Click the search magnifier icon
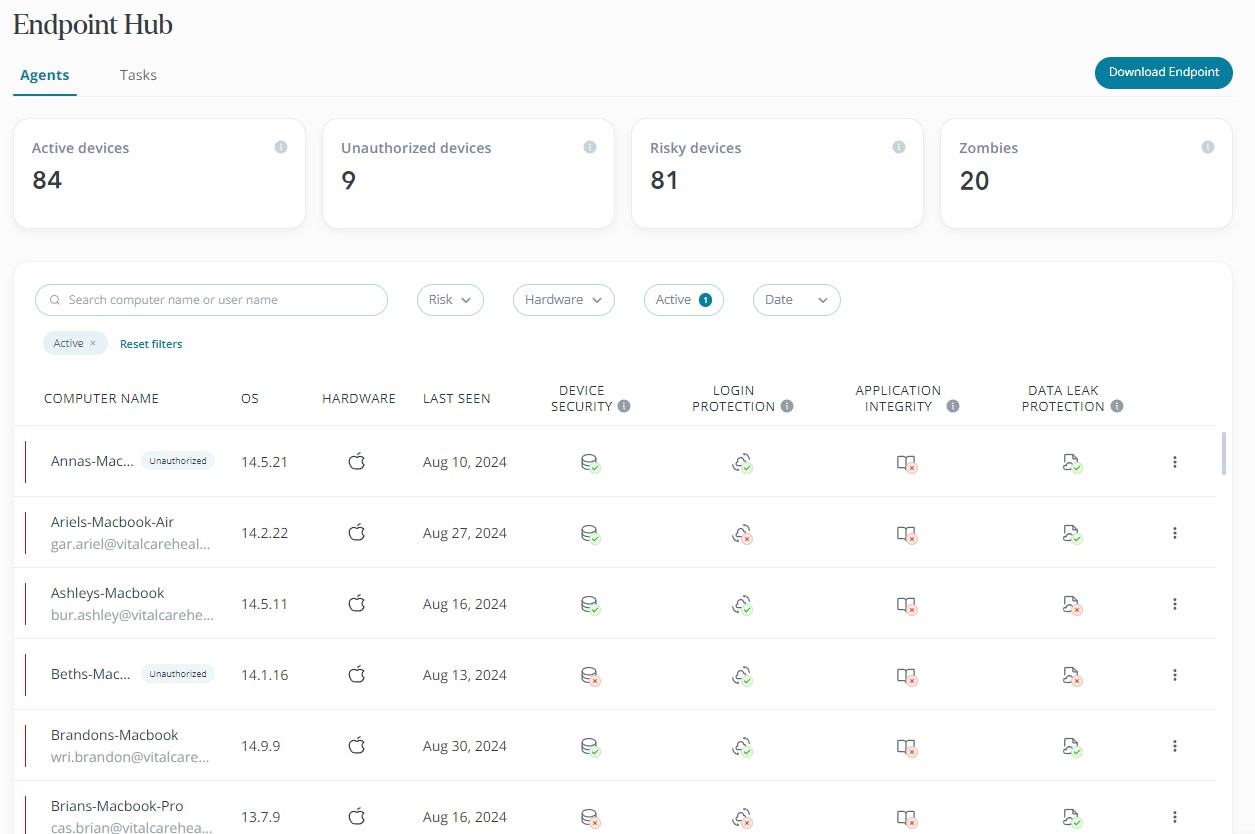The height and width of the screenshot is (834, 1255). click(55, 300)
